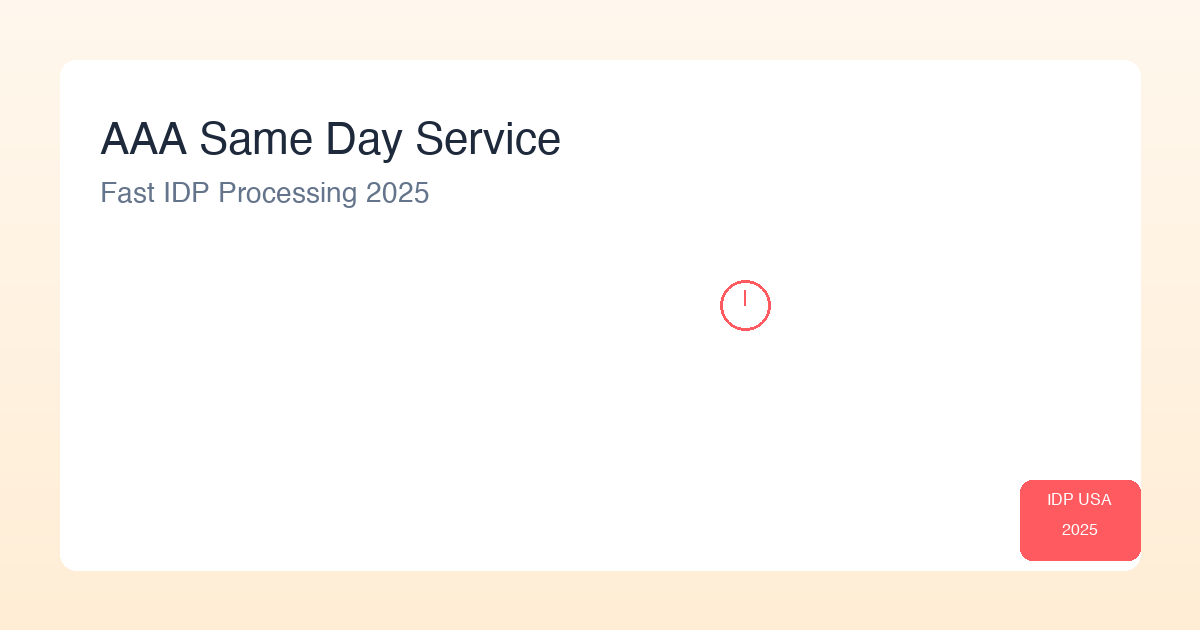
Task: Click the word "Fast" in the subtitle
Action: [x=126, y=193]
